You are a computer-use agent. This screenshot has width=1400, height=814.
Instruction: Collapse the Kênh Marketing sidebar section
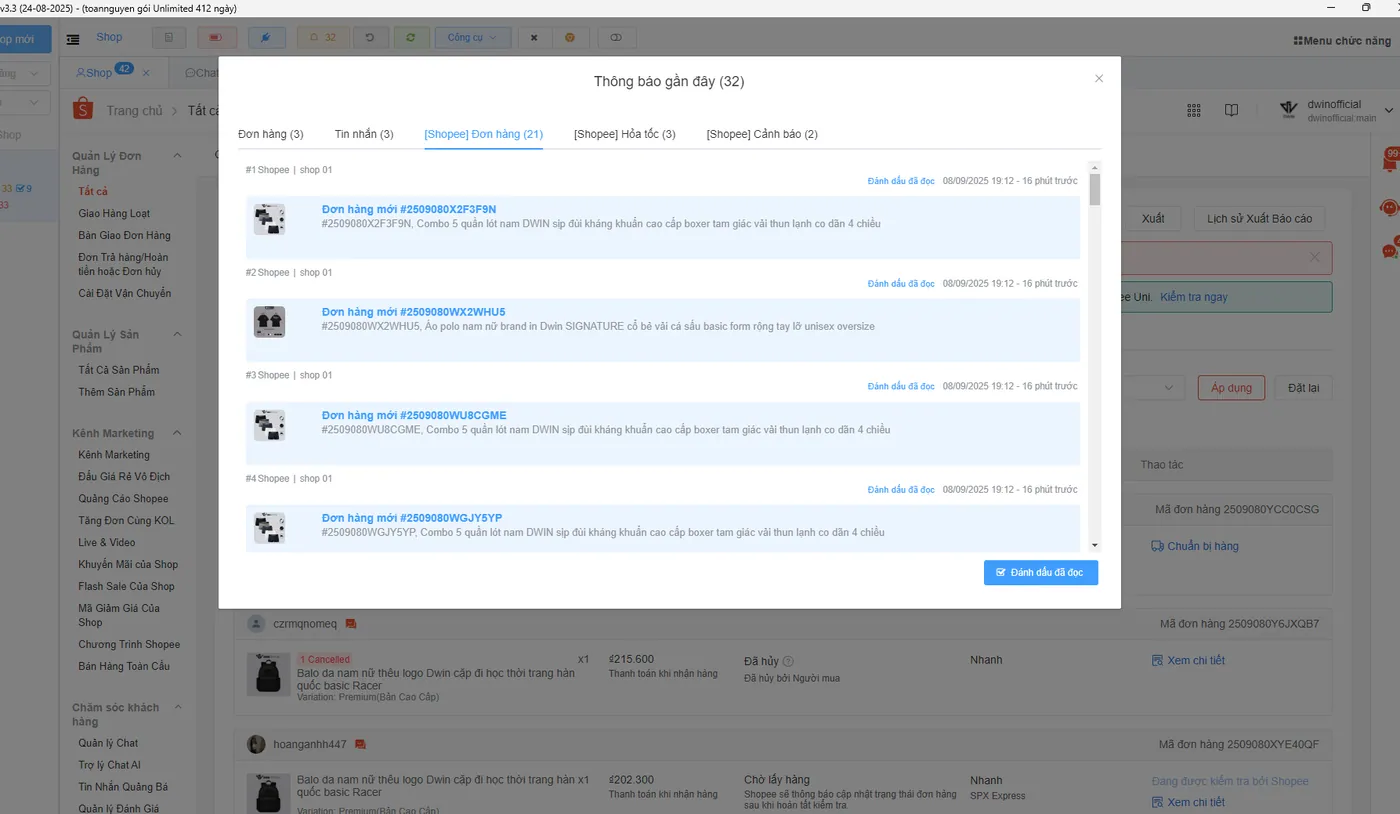click(178, 433)
